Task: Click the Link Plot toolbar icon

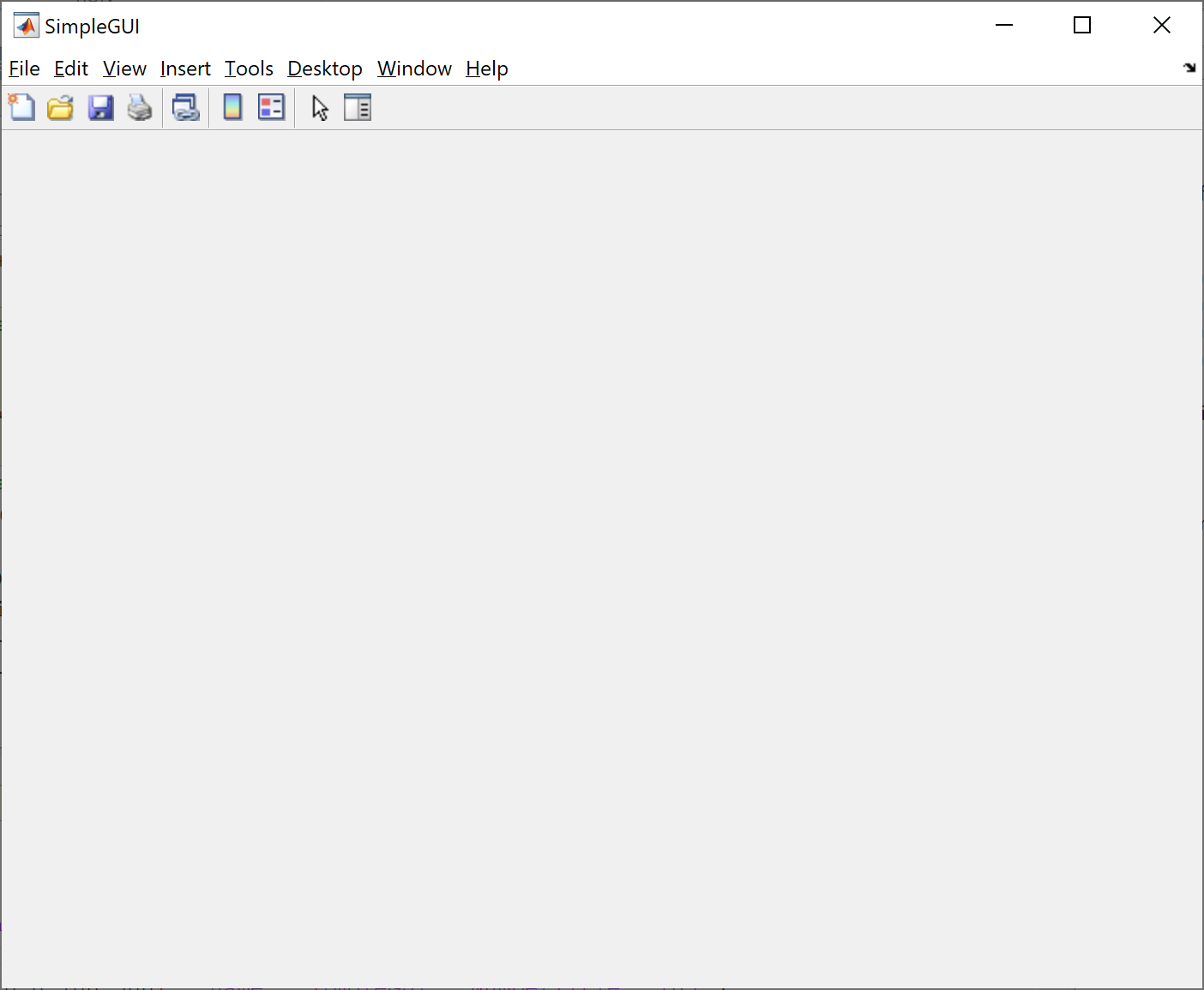Action: point(185,108)
